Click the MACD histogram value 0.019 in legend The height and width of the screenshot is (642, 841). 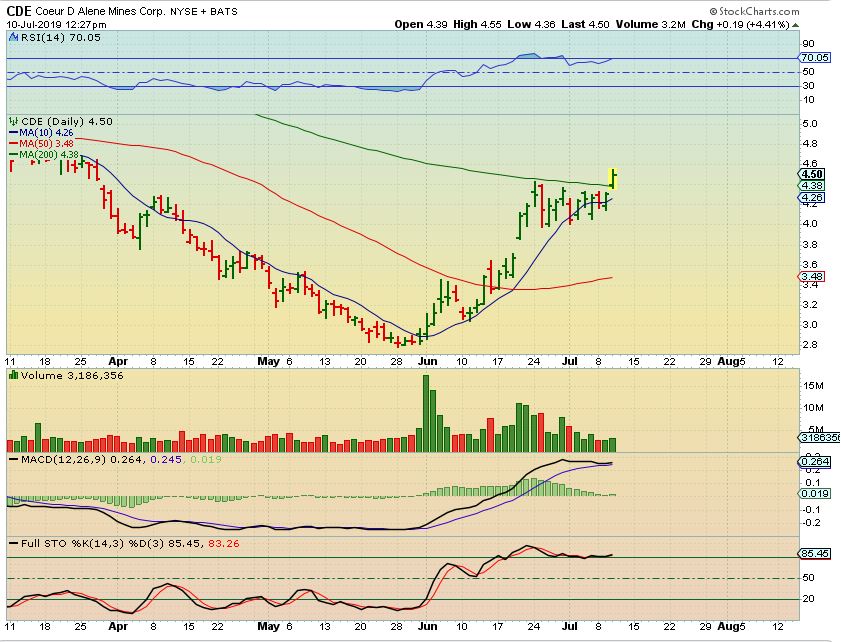point(205,460)
